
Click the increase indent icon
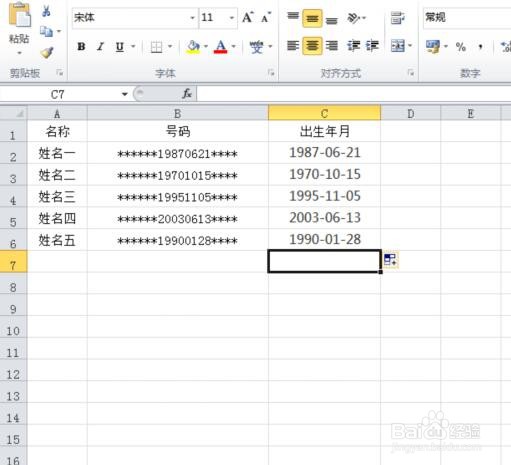tap(372, 45)
